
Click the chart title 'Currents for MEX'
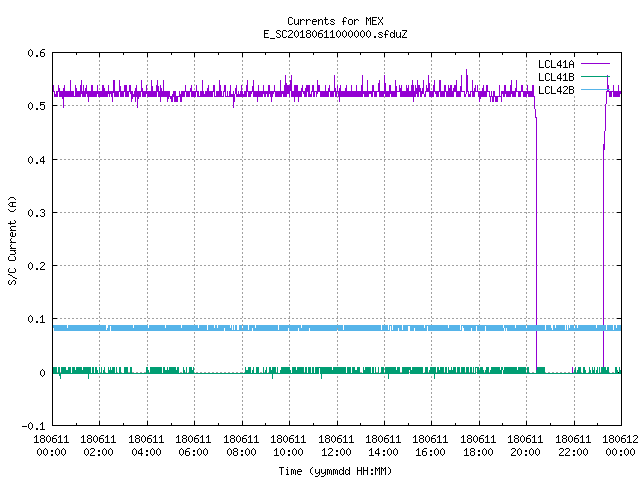(x=335, y=21)
